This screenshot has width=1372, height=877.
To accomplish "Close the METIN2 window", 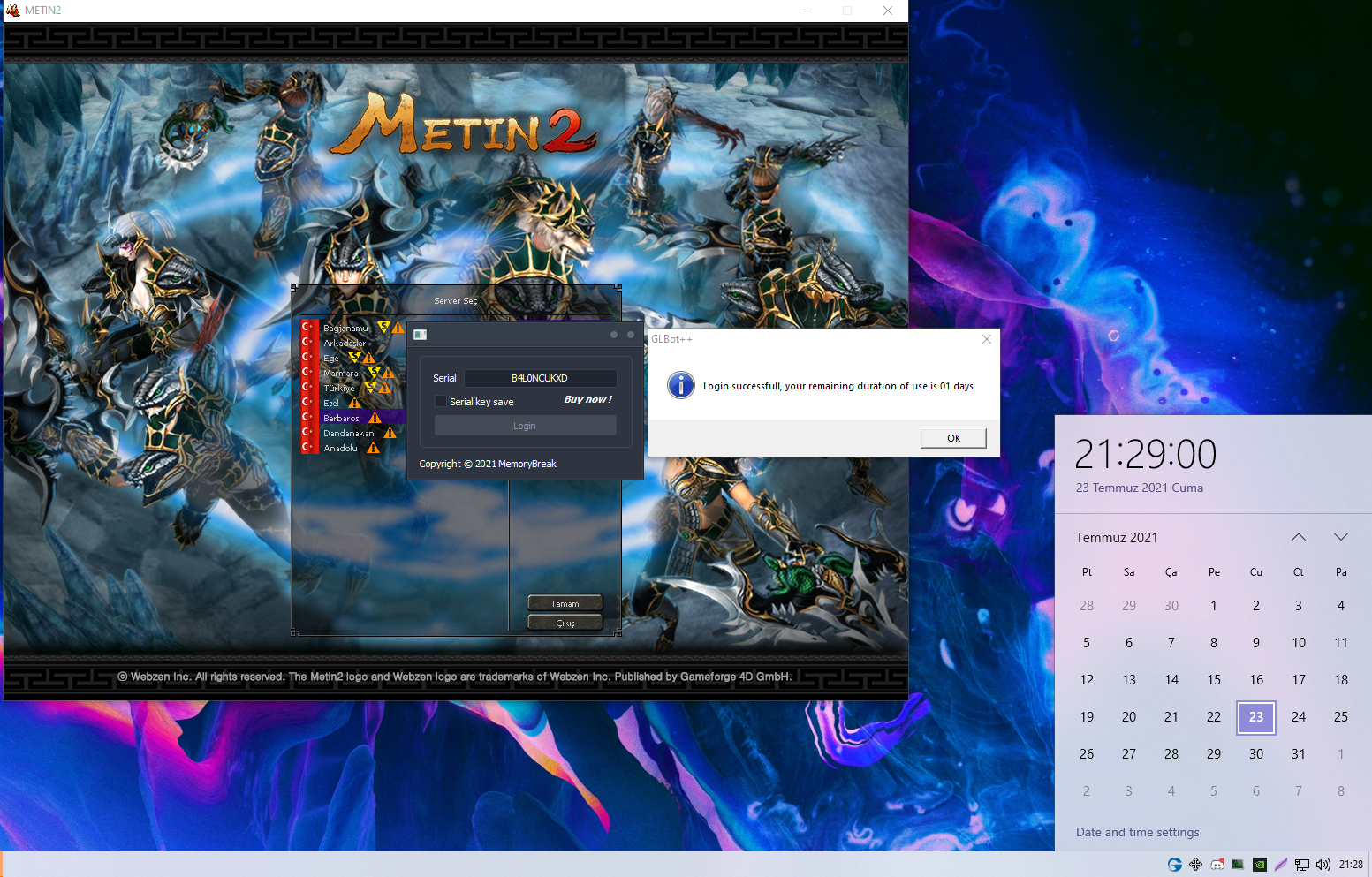I will 888,11.
